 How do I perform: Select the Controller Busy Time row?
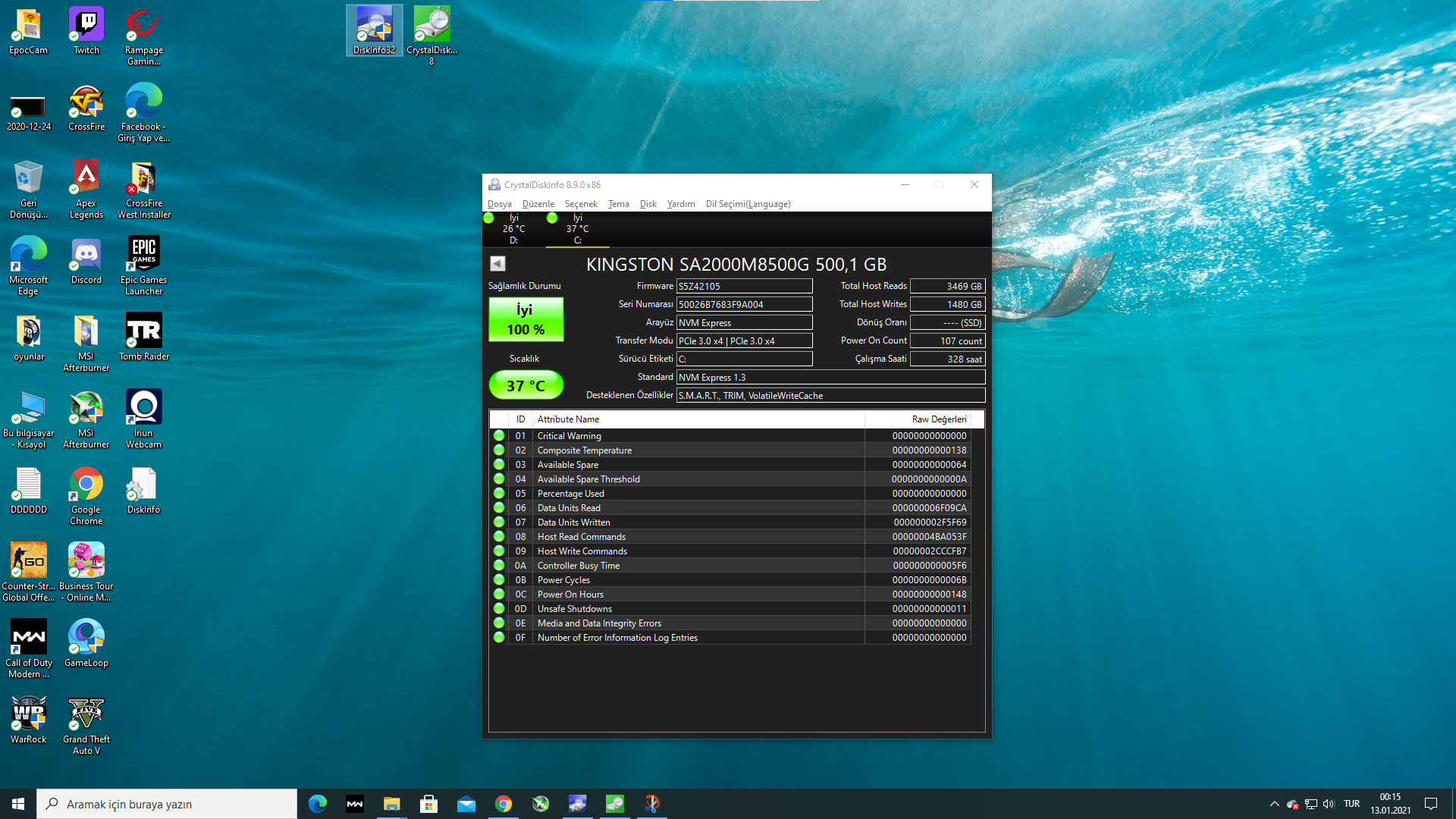click(x=730, y=566)
